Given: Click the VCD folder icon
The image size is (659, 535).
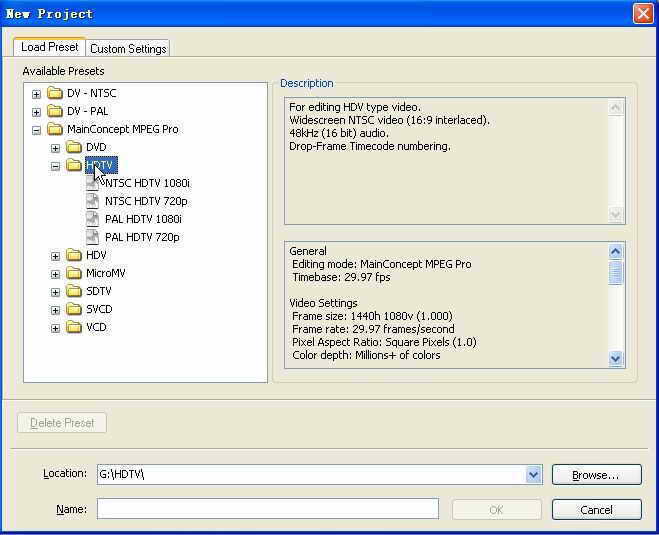Looking at the screenshot, I should coord(74,327).
